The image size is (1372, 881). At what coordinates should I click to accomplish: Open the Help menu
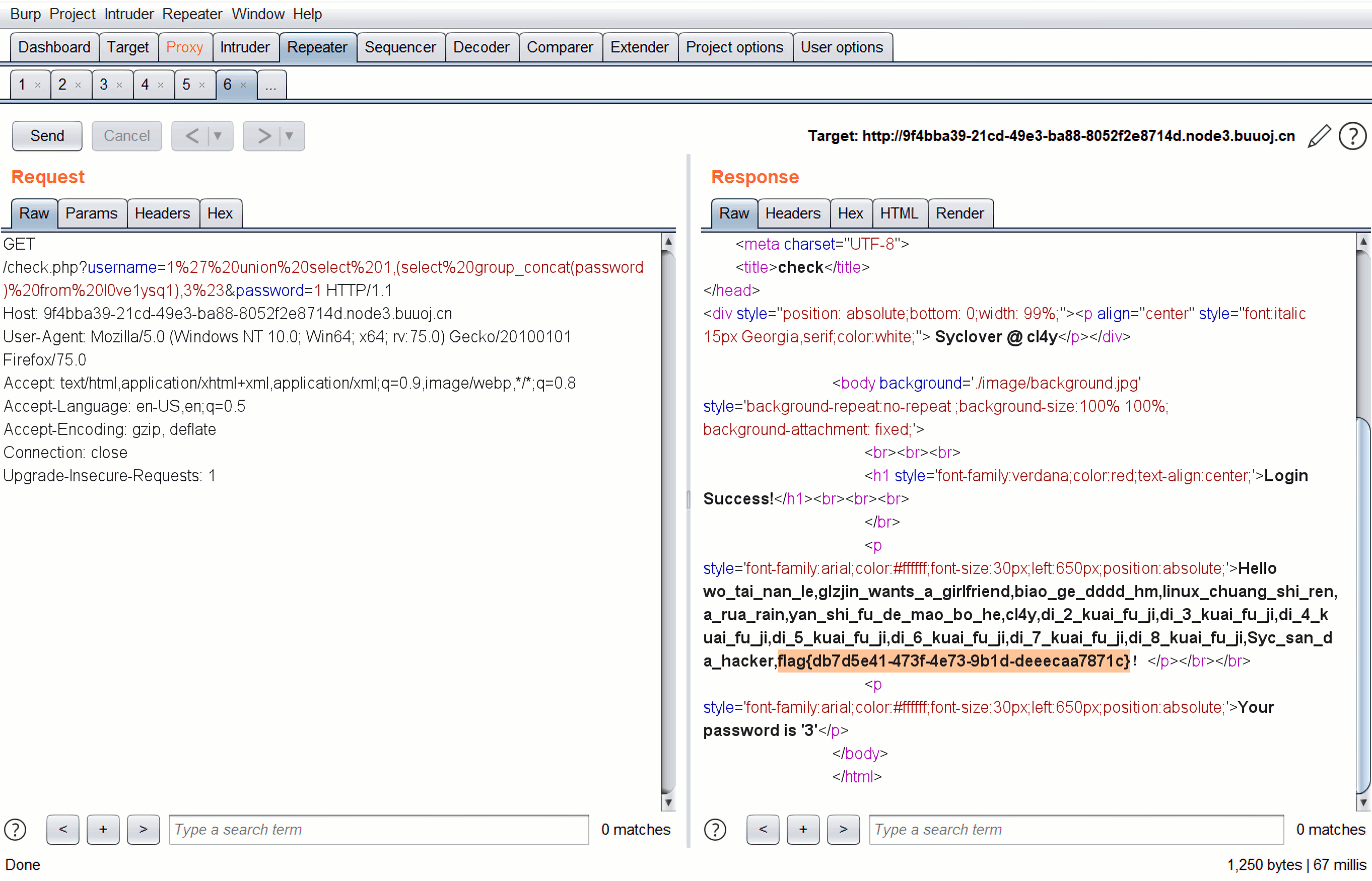click(x=307, y=14)
